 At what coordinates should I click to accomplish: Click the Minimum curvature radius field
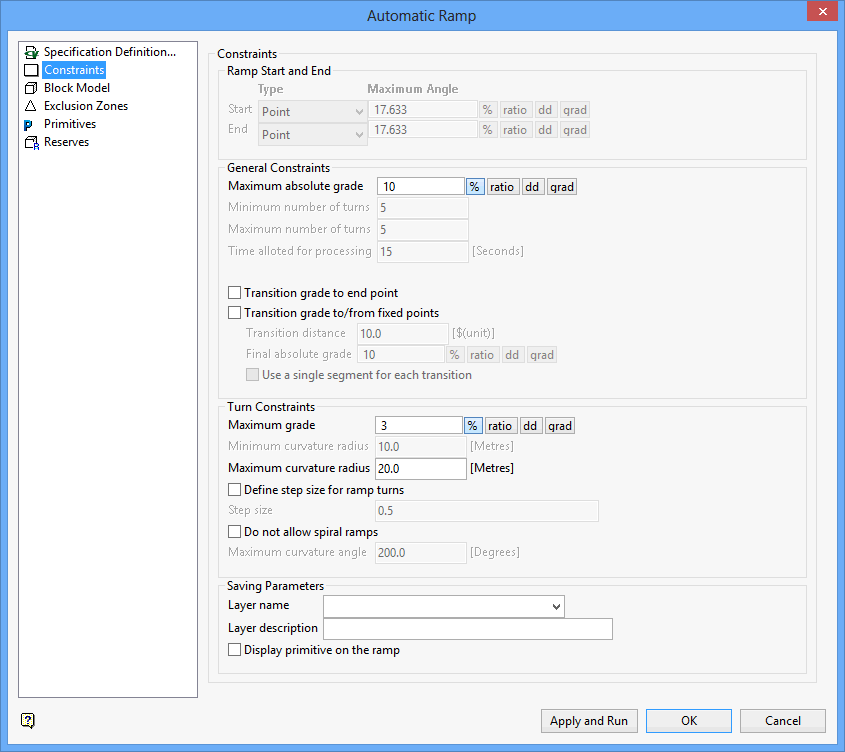pyautogui.click(x=421, y=446)
